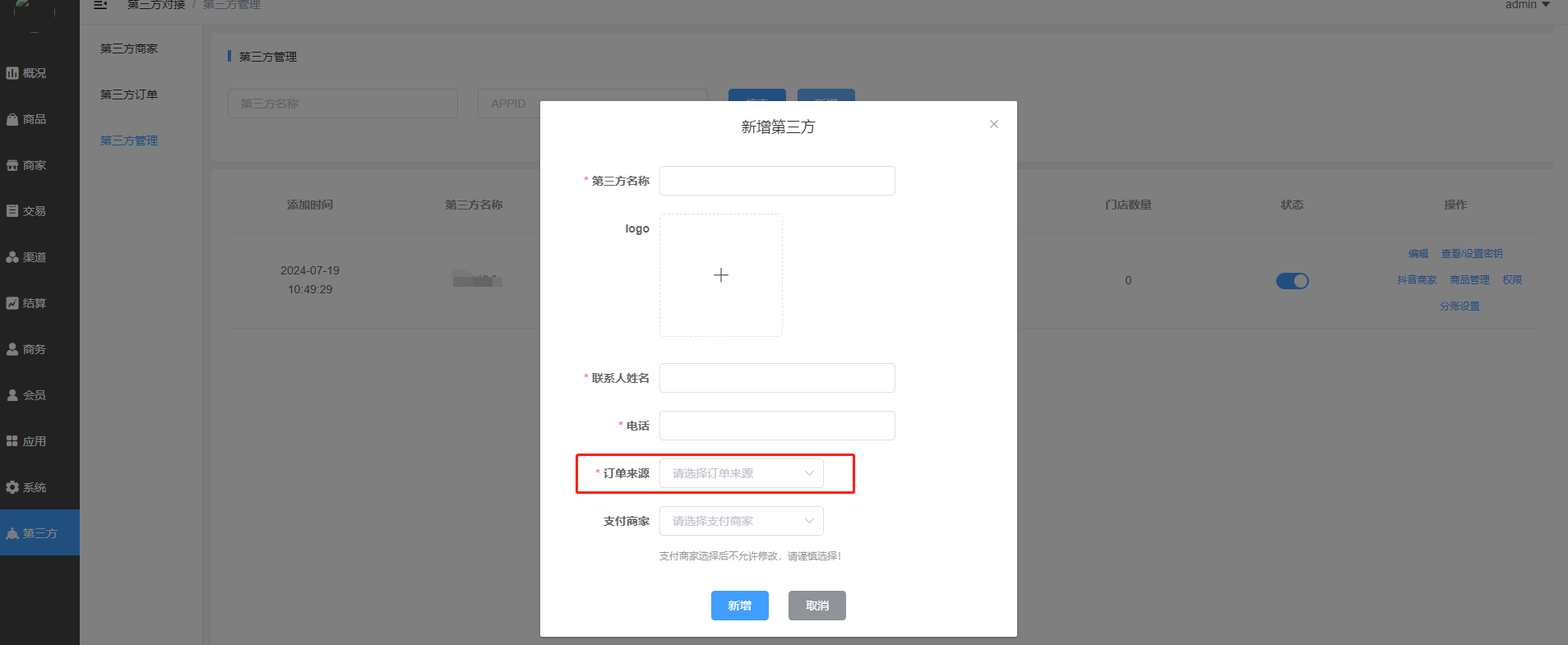This screenshot has height=645, width=1568.
Task: Click the 结算 settlement chart icon
Action: [x=12, y=303]
